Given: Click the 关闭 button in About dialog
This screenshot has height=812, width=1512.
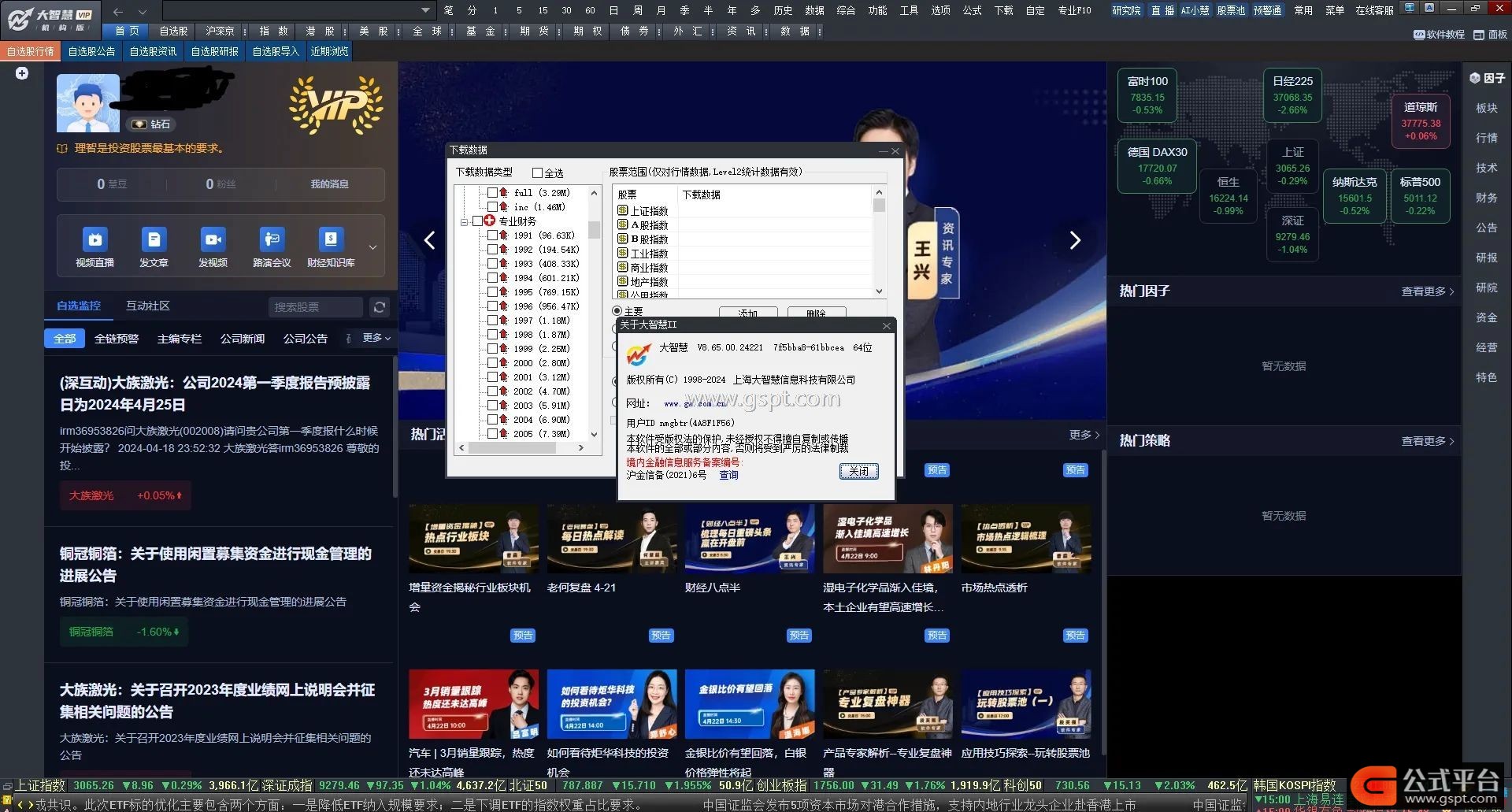Looking at the screenshot, I should (x=858, y=471).
